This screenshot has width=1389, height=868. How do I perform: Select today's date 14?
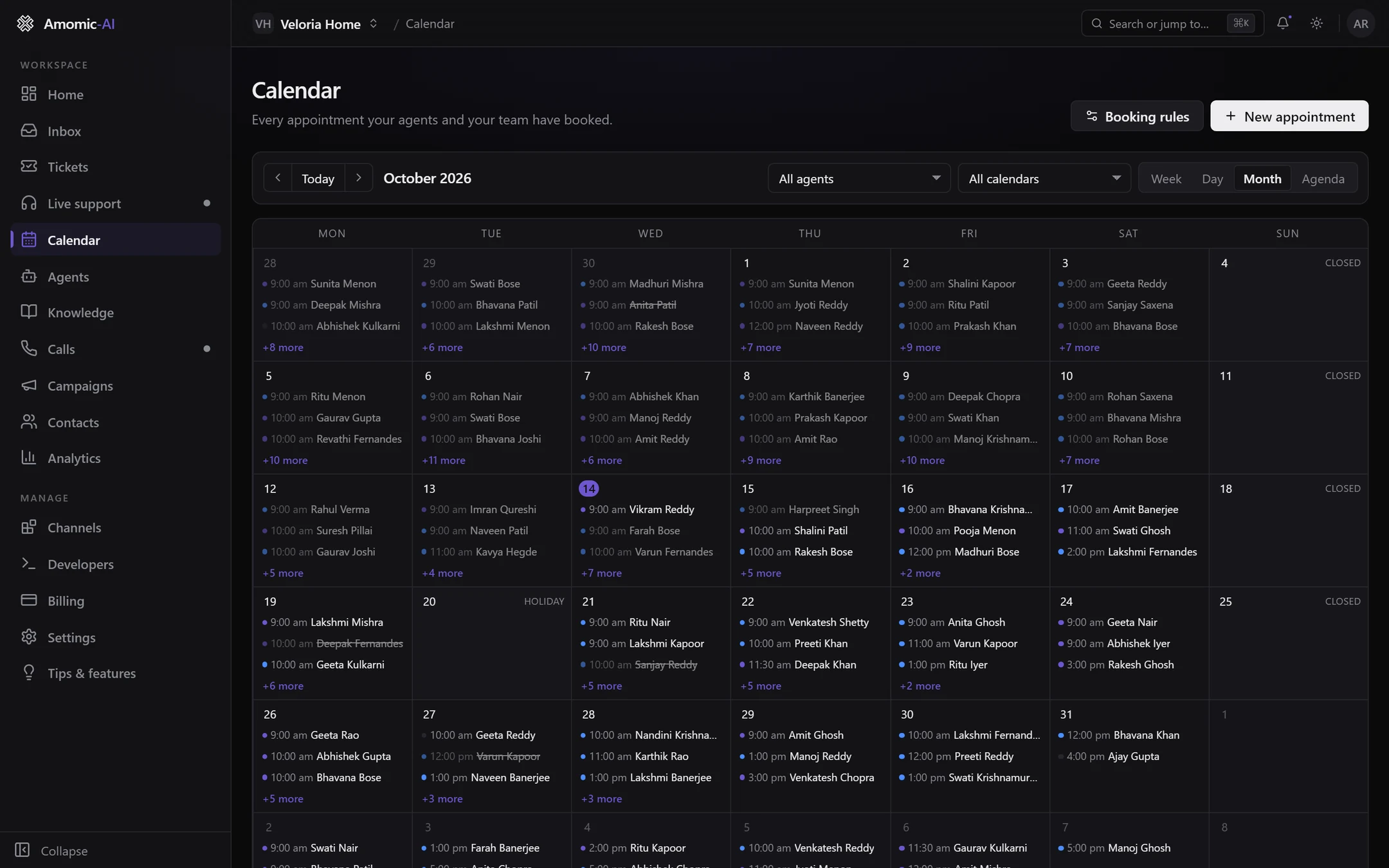pos(588,489)
